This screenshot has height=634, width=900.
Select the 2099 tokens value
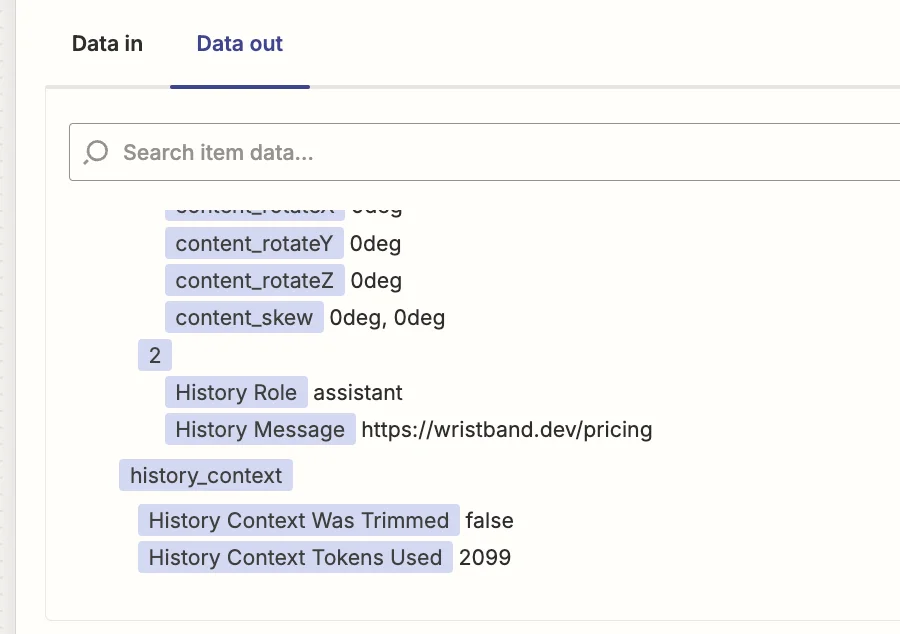click(x=484, y=557)
